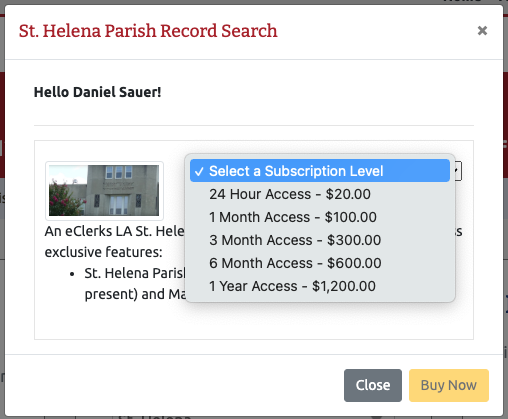Click the St. Helena Parish Record Search heading
This screenshot has width=508, height=419.
click(x=148, y=31)
